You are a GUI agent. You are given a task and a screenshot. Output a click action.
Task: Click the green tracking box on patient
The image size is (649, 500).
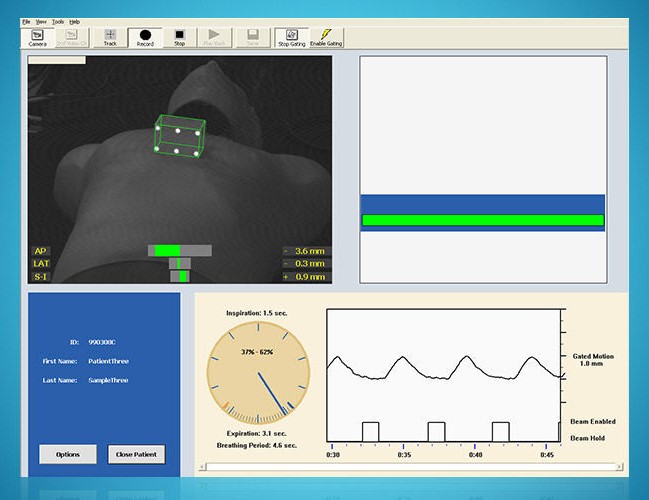180,137
